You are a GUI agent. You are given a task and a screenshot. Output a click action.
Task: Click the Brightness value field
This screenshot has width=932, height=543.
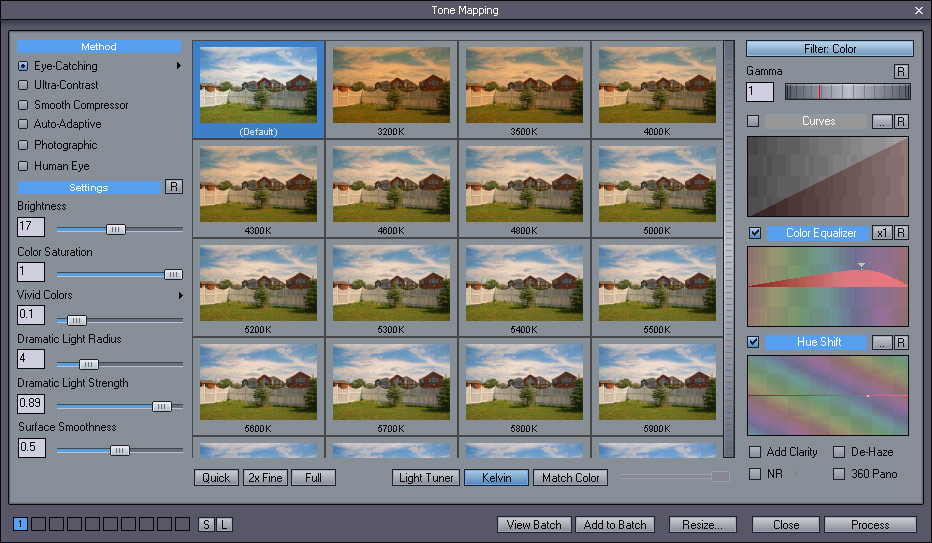click(31, 226)
